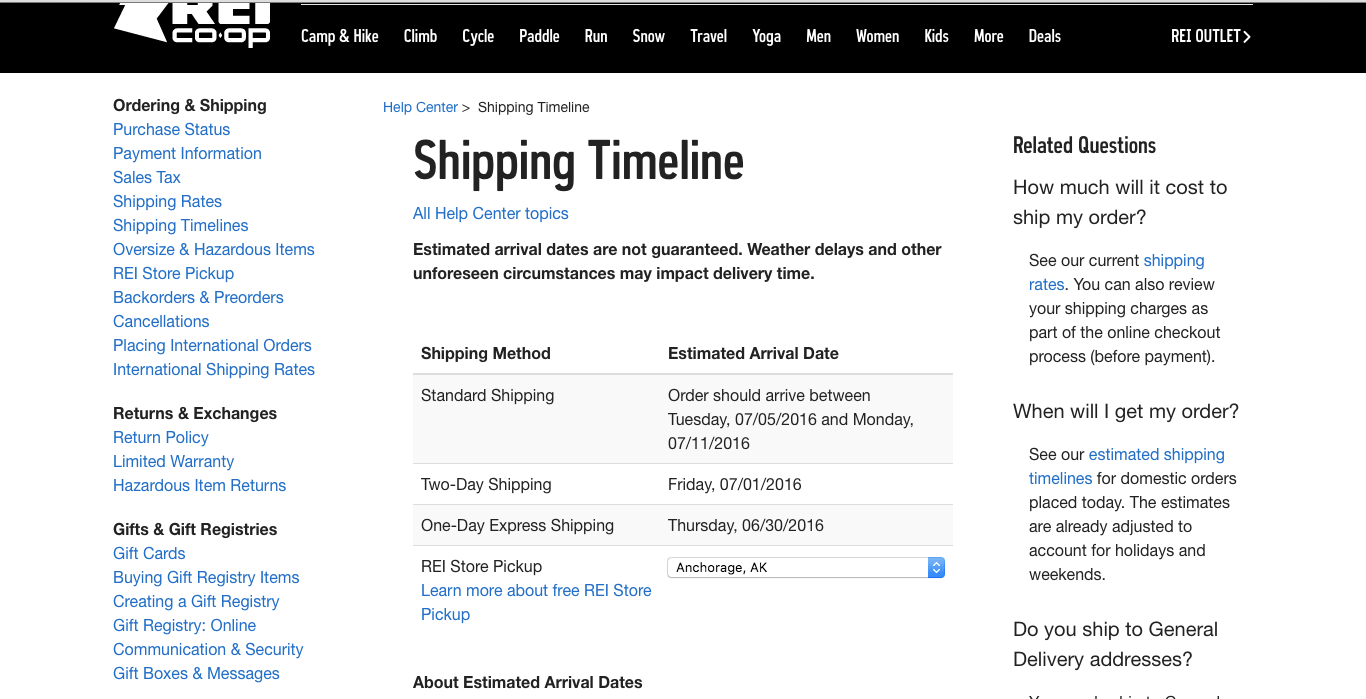The width and height of the screenshot is (1366, 699).
Task: Click the REI Co-op logo
Action: 193,24
